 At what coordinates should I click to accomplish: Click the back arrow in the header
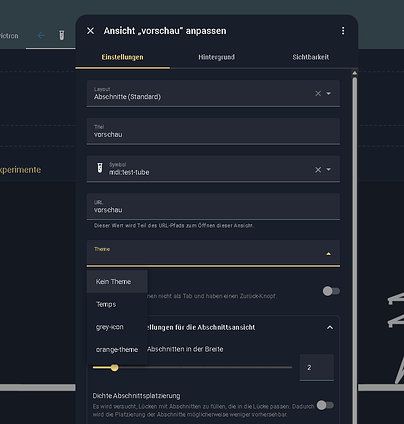tap(41, 35)
